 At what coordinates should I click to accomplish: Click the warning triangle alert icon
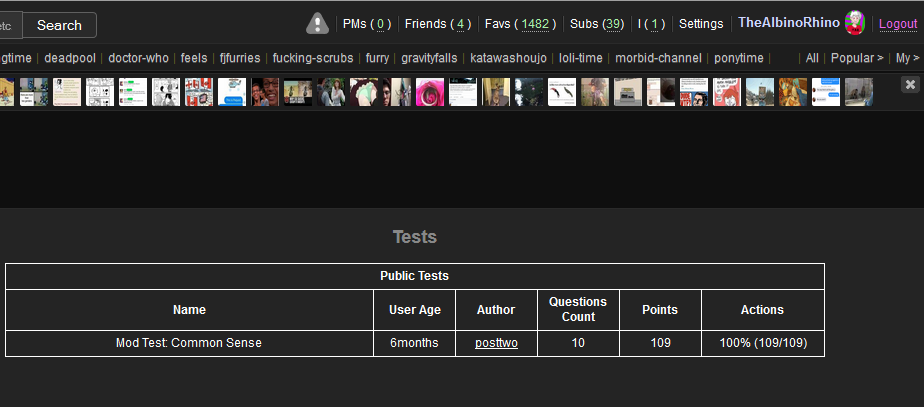coord(317,23)
